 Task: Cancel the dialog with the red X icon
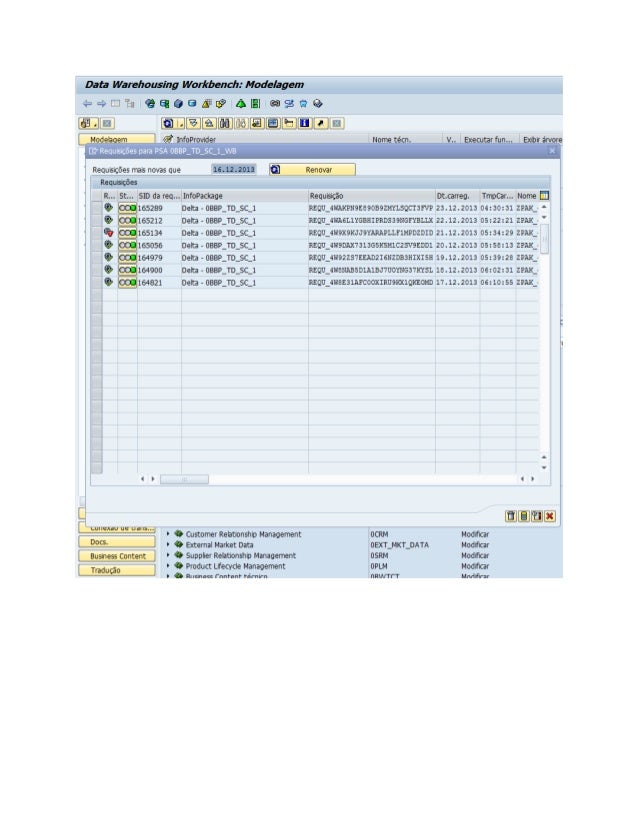[549, 516]
